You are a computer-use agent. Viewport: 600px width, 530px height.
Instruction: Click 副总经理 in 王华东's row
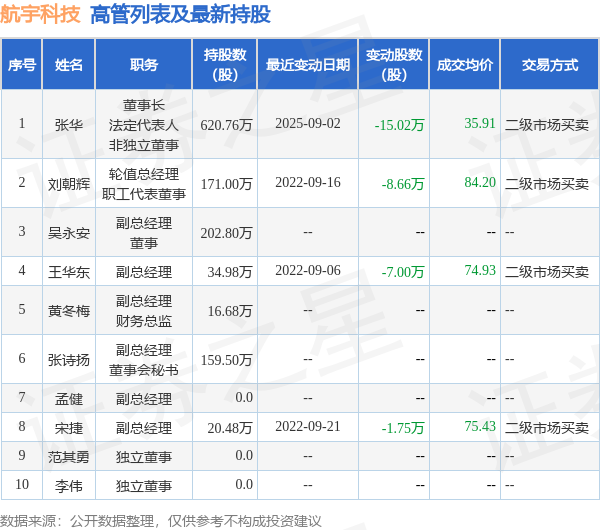[x=143, y=272]
